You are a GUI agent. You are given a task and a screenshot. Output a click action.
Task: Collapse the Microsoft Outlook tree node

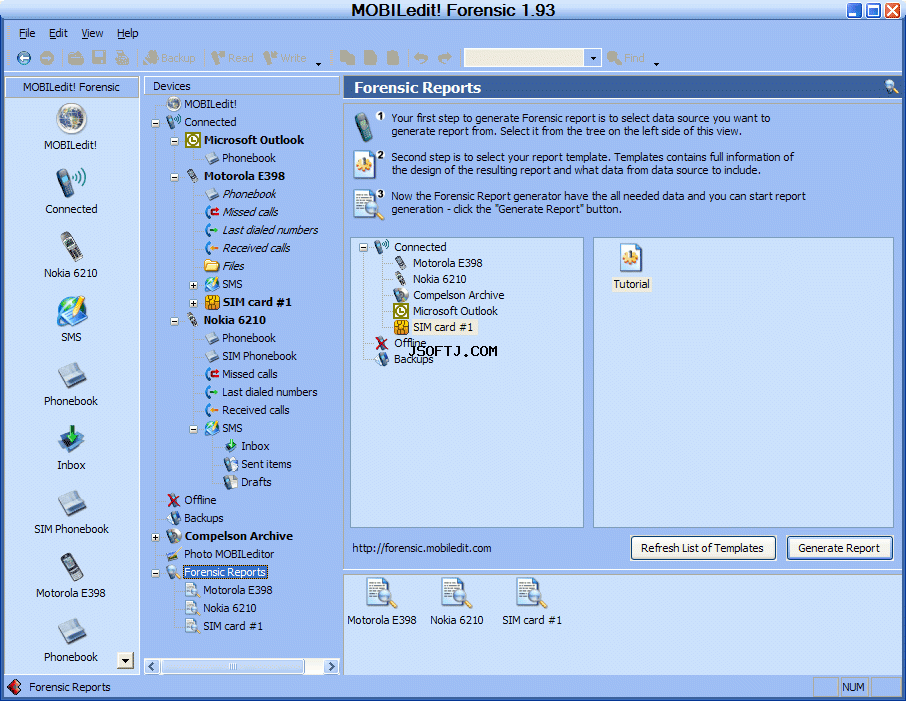coord(174,141)
